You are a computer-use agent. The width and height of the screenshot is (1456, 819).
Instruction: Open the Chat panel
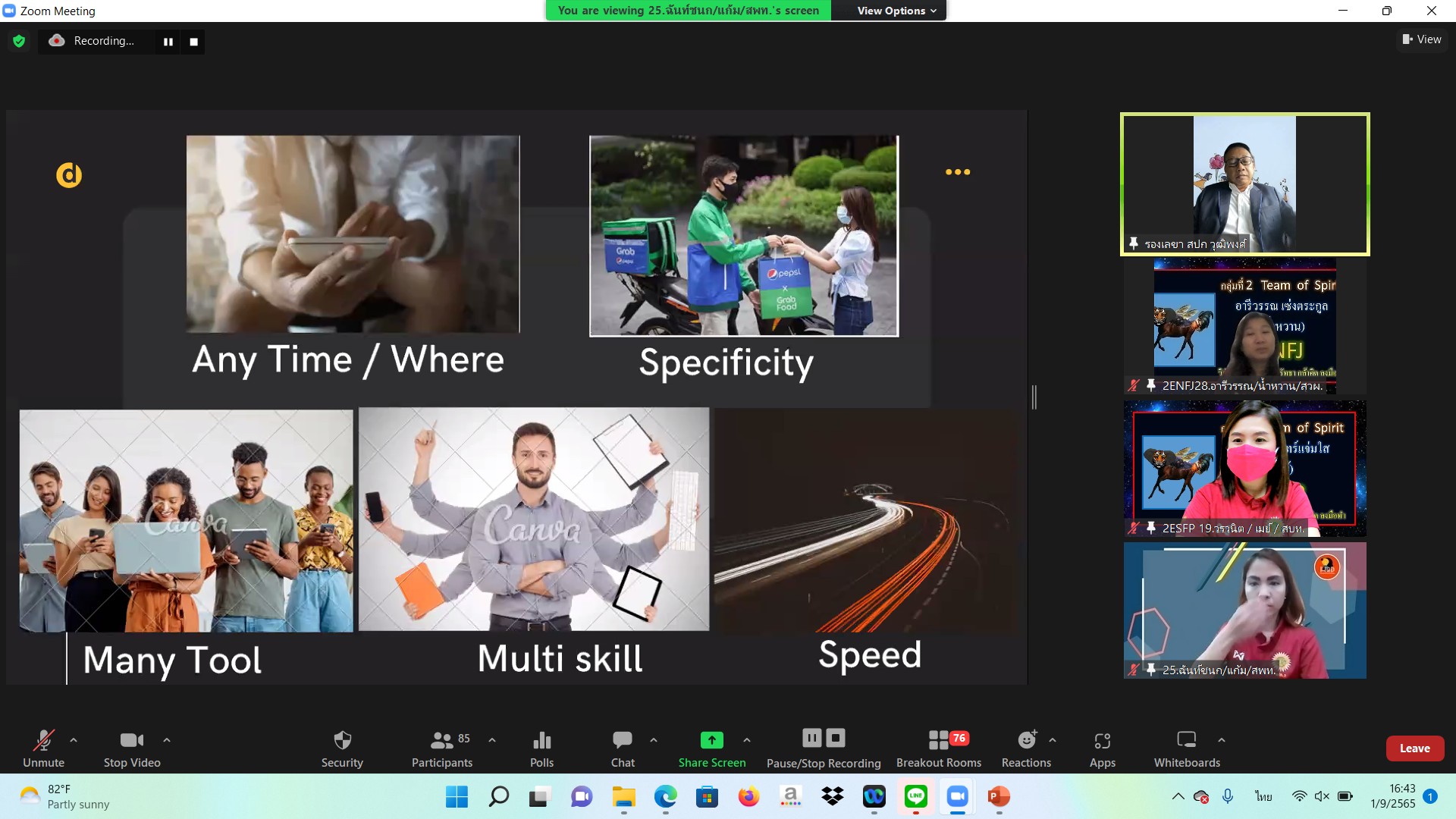[623, 748]
